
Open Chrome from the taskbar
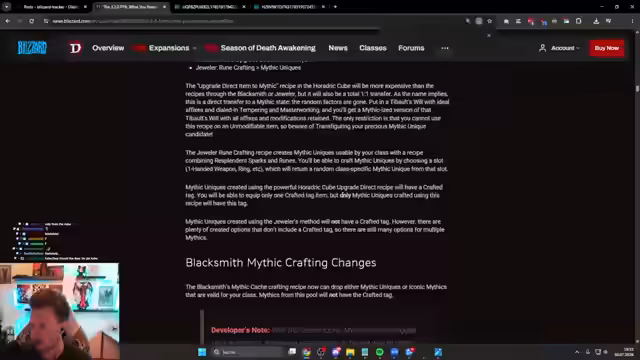pyautogui.click(x=307, y=352)
